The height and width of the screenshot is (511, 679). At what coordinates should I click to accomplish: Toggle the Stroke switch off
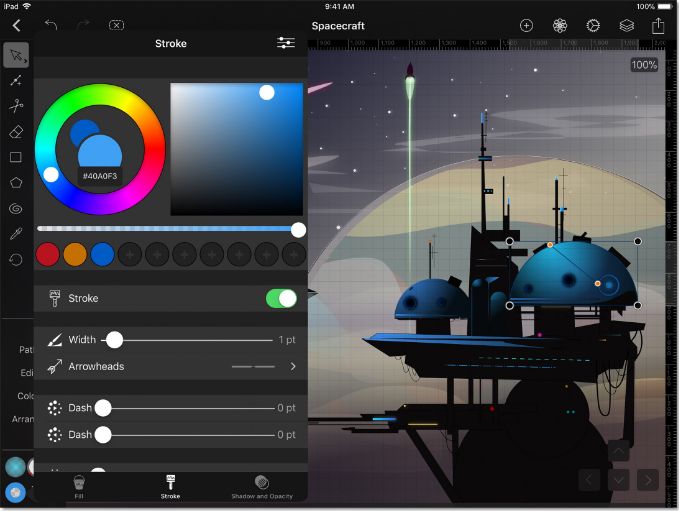(x=281, y=298)
